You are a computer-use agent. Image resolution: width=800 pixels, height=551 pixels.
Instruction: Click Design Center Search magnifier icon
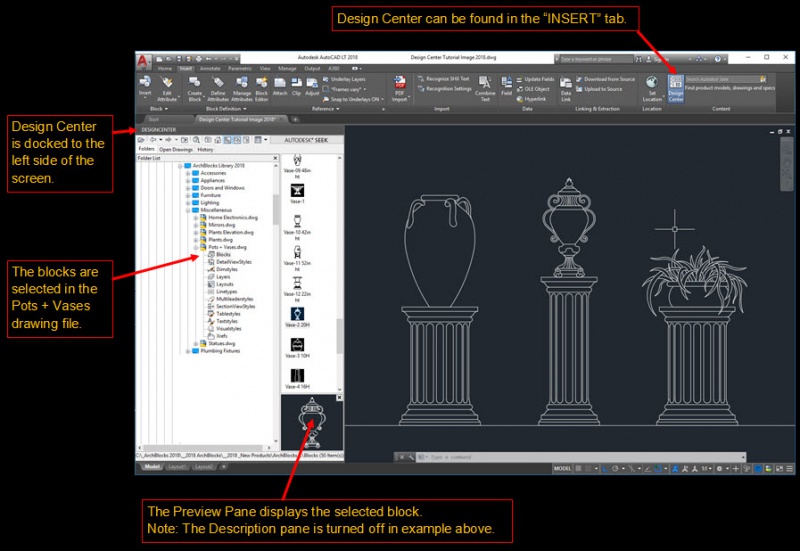[x=196, y=140]
